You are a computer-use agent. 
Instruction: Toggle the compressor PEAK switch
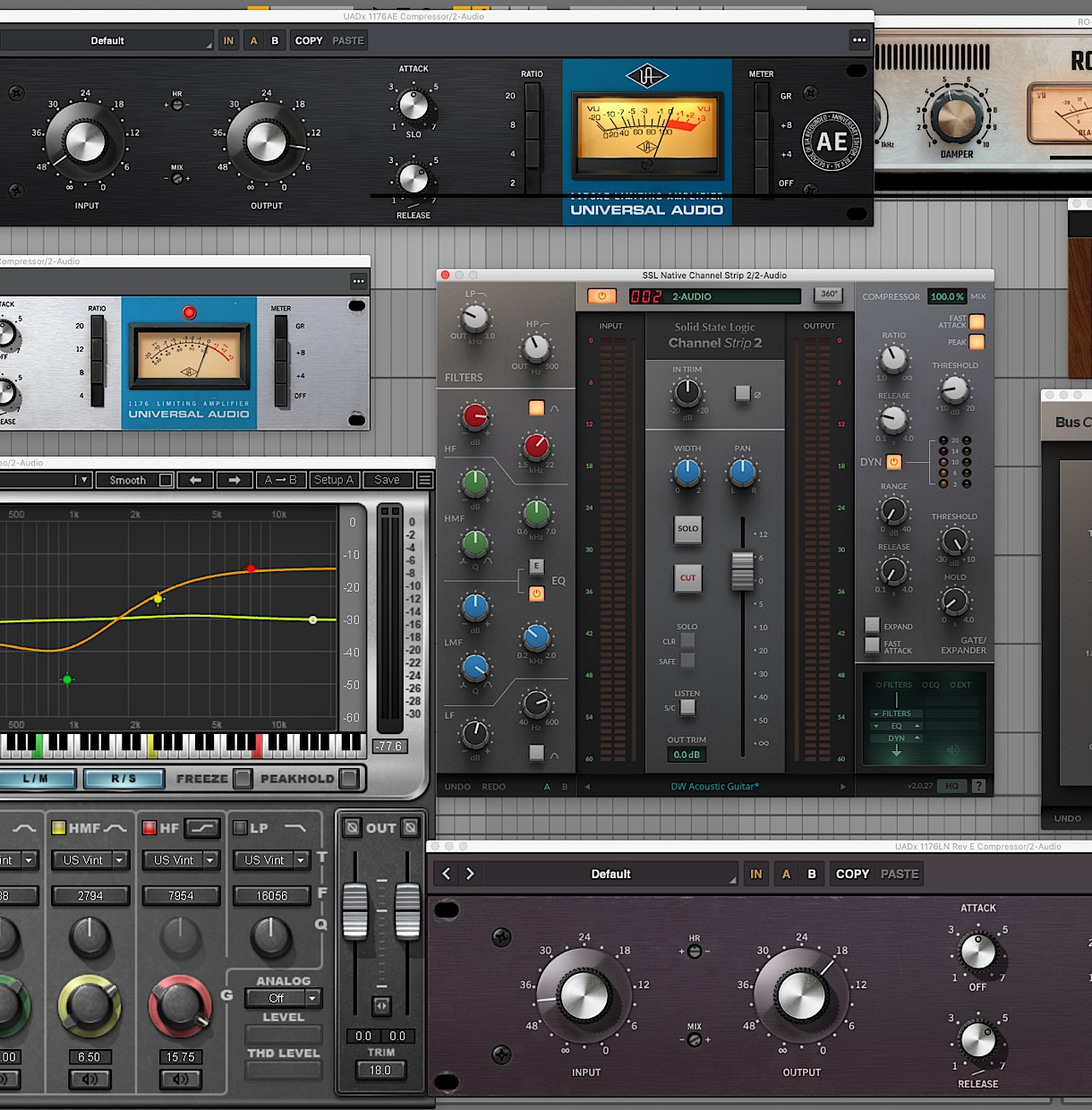tap(977, 342)
